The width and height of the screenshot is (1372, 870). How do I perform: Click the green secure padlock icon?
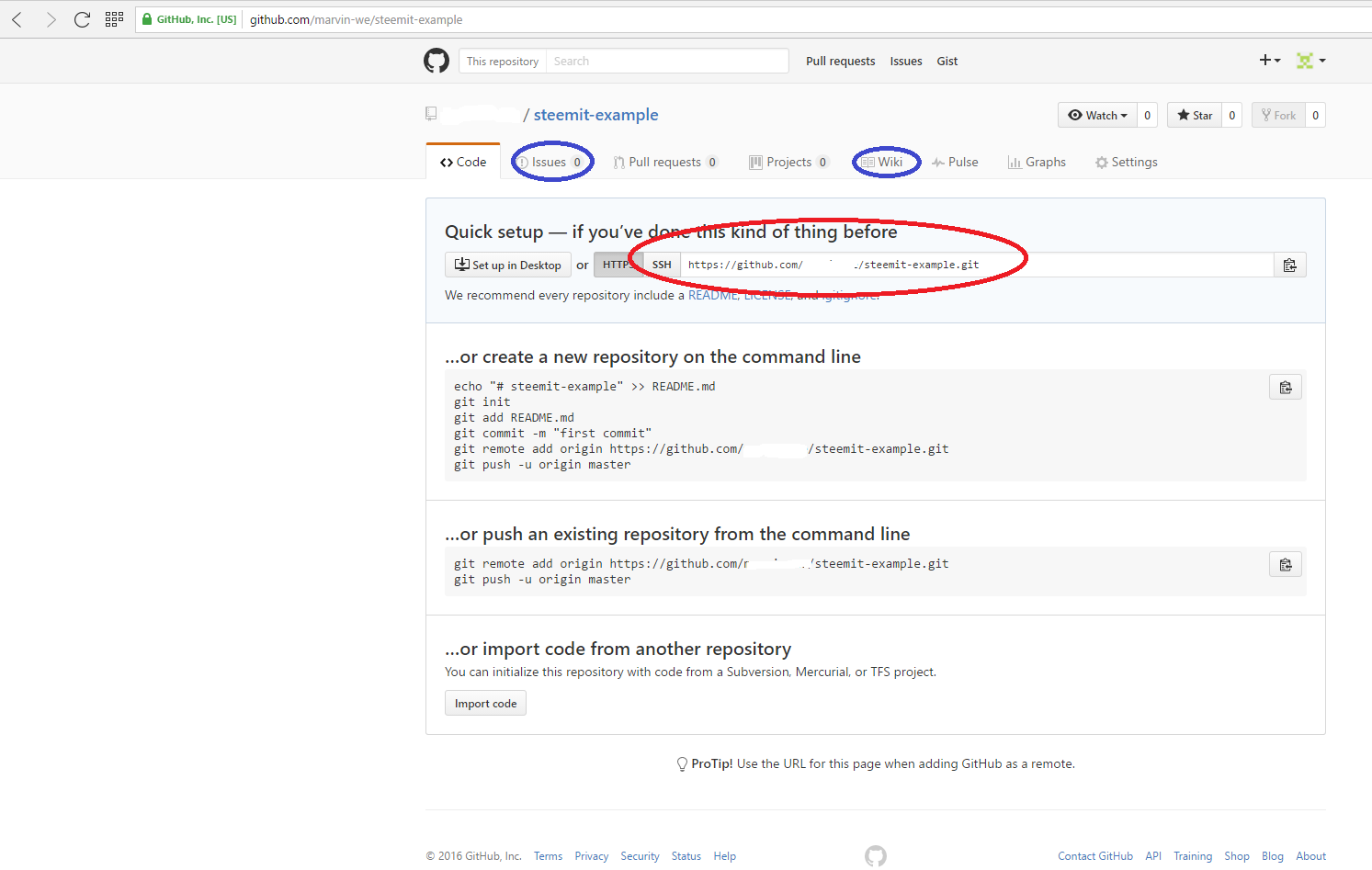click(147, 19)
